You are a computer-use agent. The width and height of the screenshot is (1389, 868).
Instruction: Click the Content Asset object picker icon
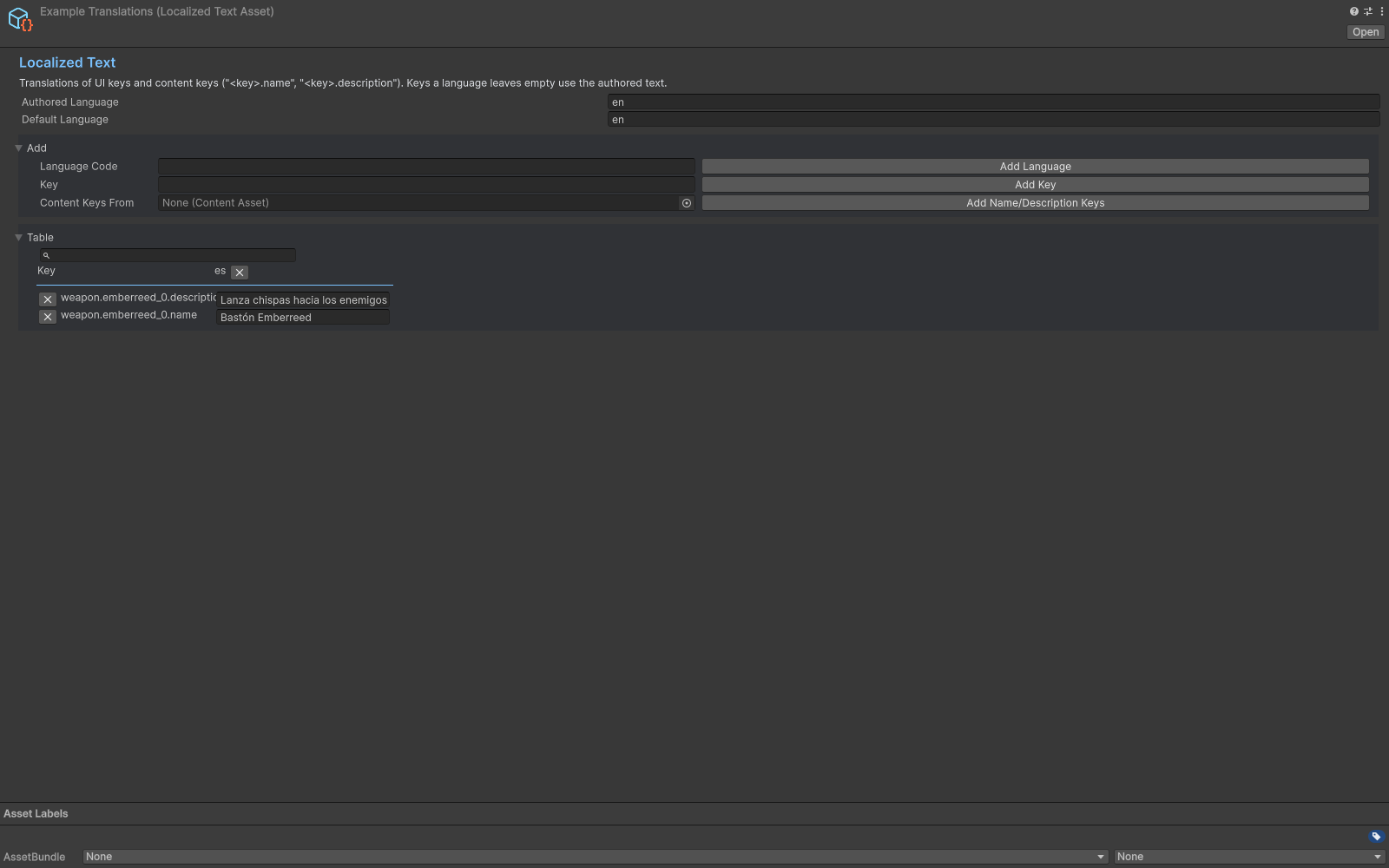pyautogui.click(x=687, y=203)
